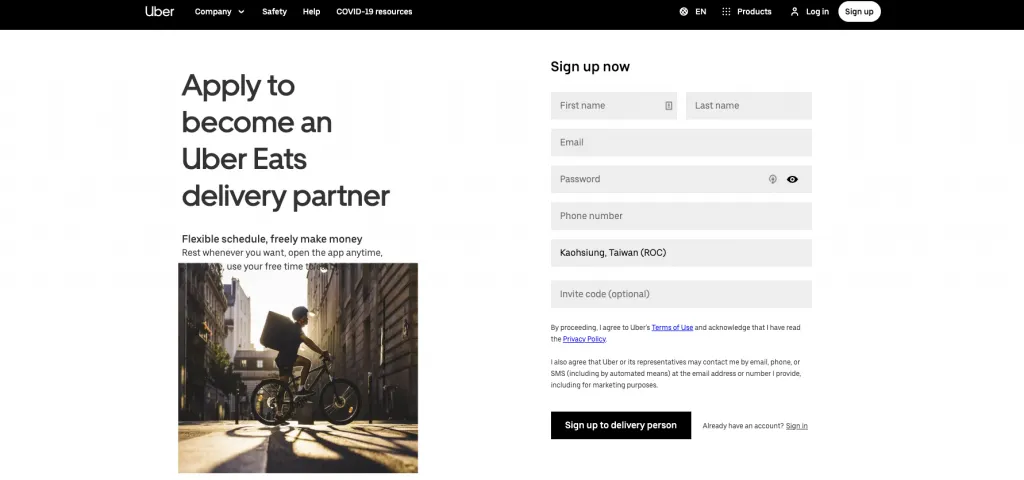Open the Help menu item
1024x480 pixels.
[312, 12]
